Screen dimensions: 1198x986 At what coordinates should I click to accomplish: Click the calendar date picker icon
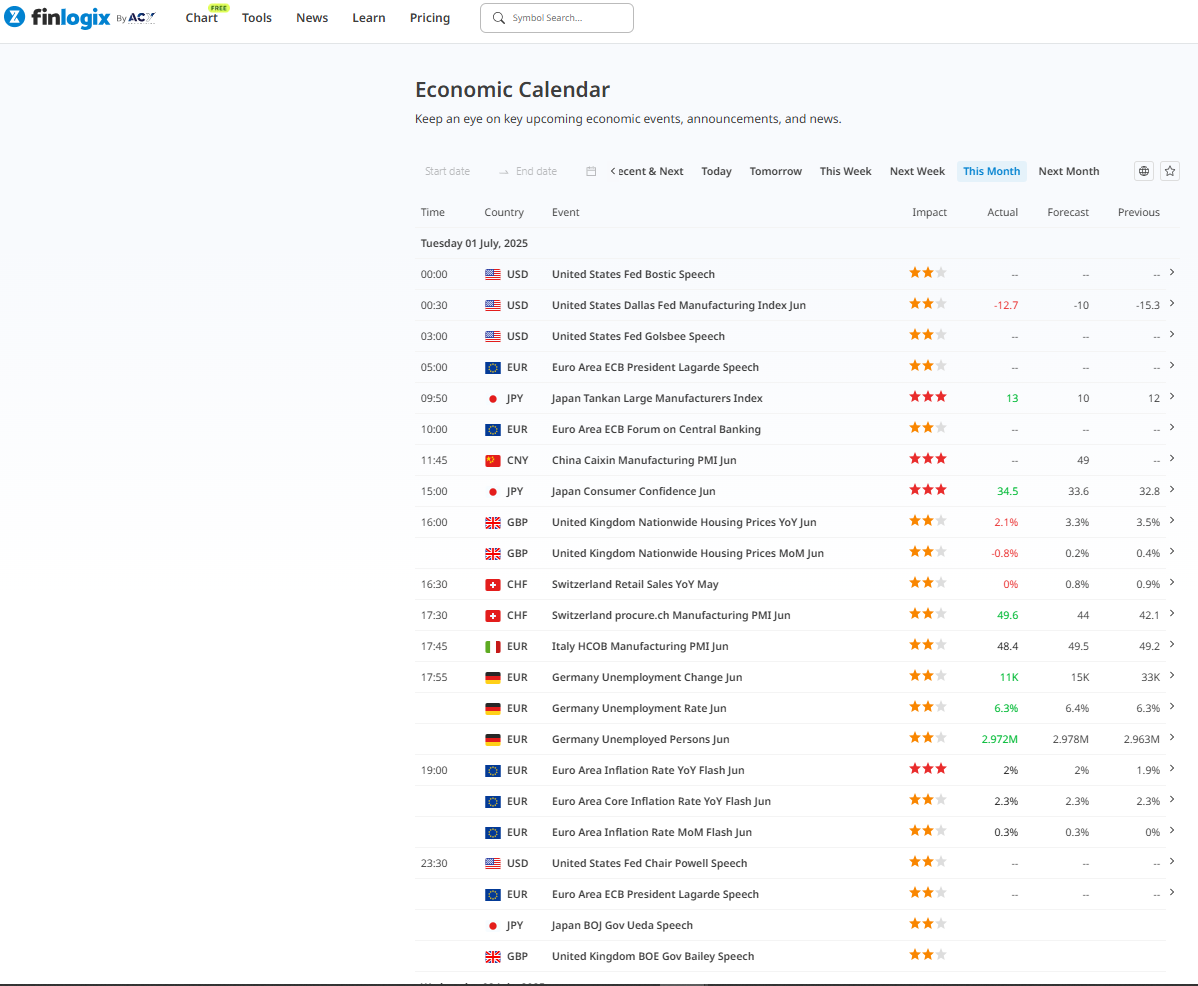(591, 171)
